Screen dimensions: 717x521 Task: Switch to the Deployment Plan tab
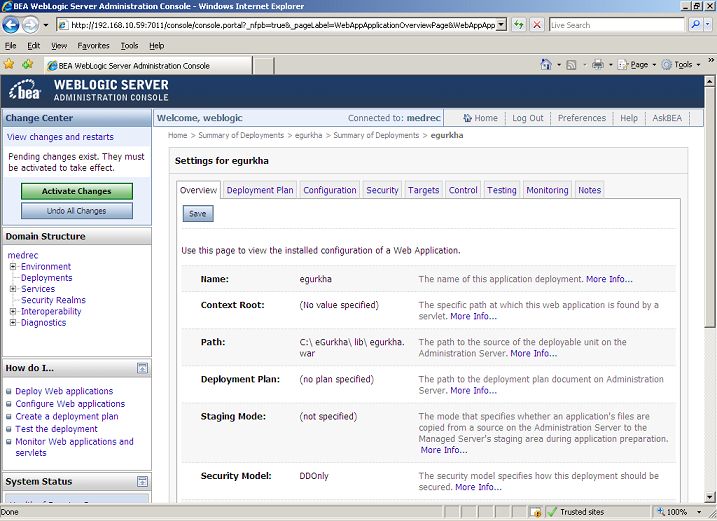tap(260, 190)
